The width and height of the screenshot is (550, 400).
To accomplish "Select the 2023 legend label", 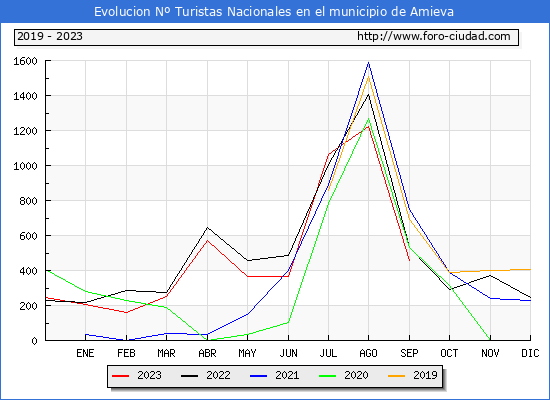I will tap(149, 375).
